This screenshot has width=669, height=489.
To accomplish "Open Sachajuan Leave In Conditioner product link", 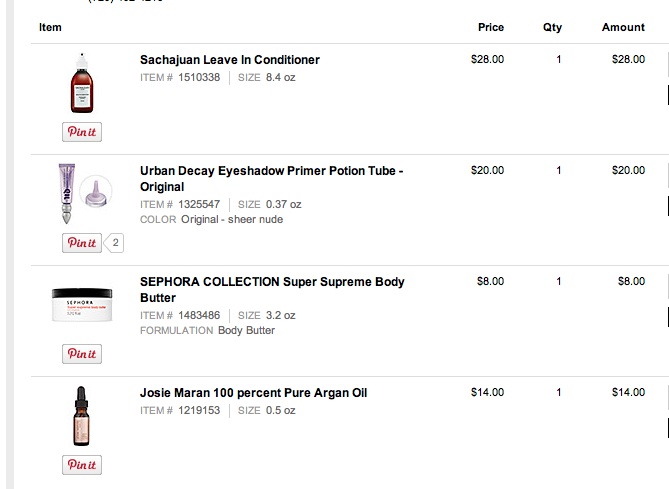I will pos(230,60).
